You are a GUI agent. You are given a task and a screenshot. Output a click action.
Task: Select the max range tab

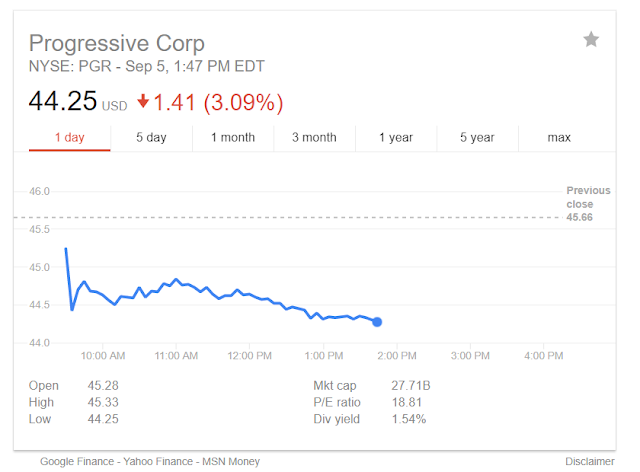559,137
